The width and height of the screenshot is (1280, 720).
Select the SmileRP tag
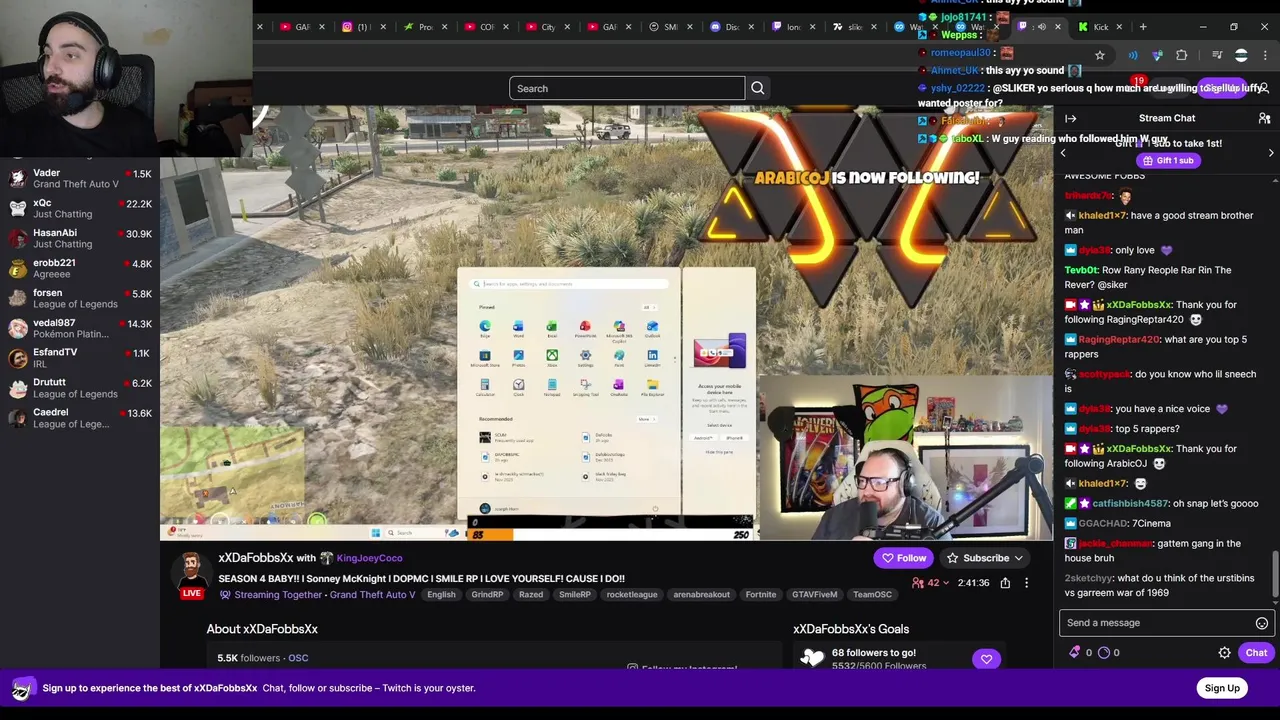575,595
